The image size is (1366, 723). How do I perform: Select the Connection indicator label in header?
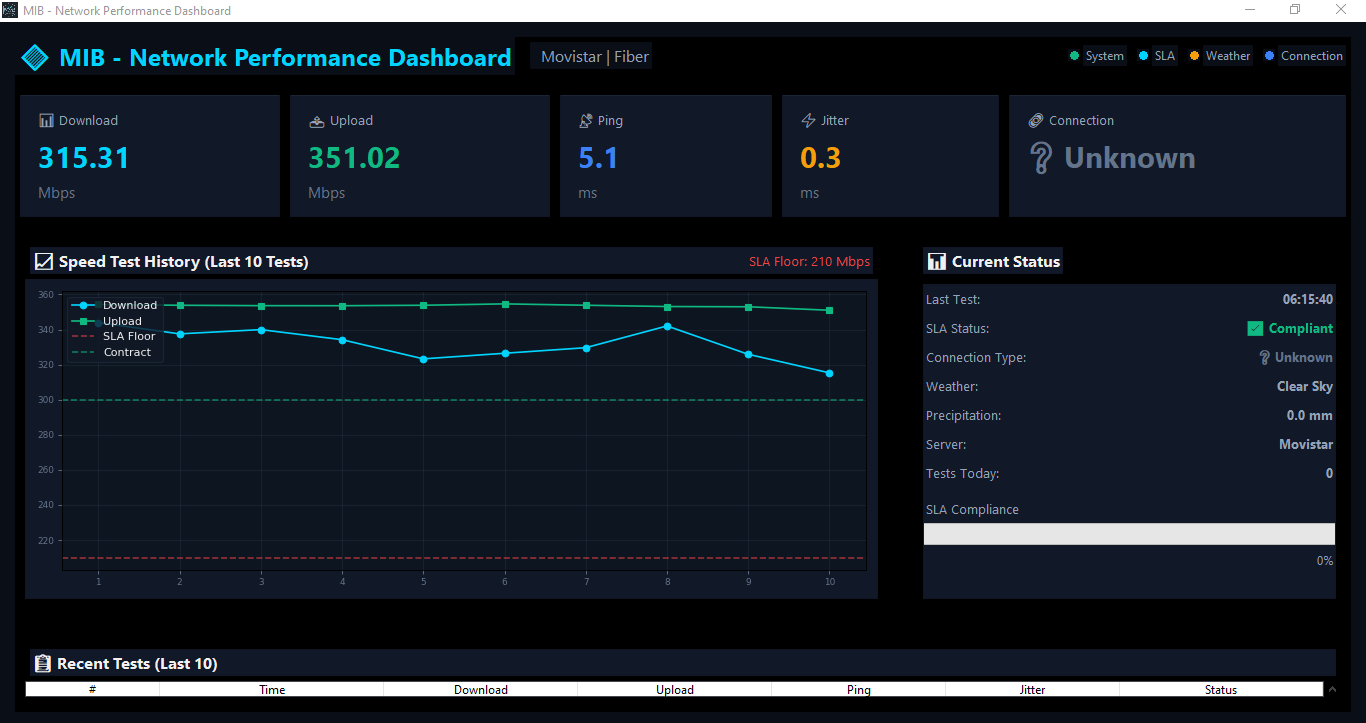[1312, 56]
